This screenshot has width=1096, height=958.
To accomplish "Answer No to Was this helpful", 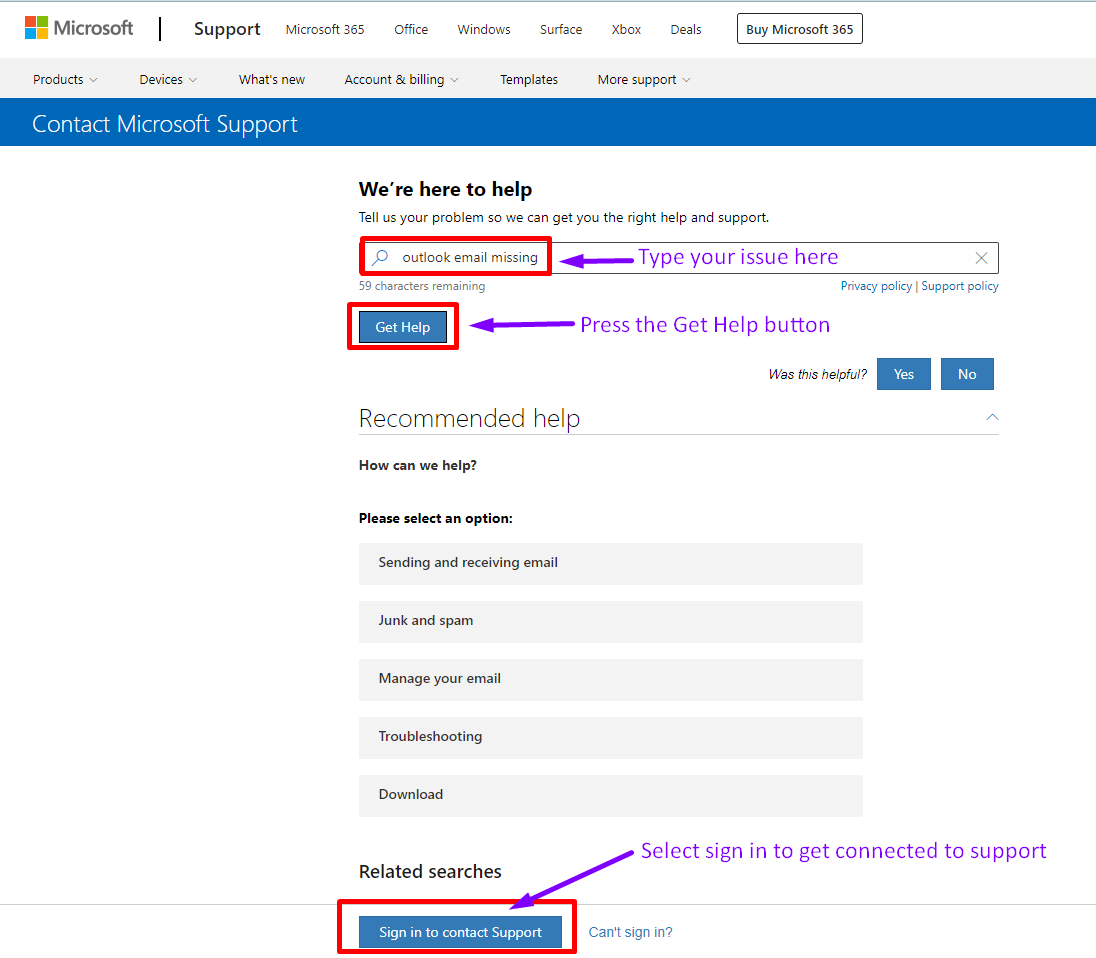I will [967, 374].
